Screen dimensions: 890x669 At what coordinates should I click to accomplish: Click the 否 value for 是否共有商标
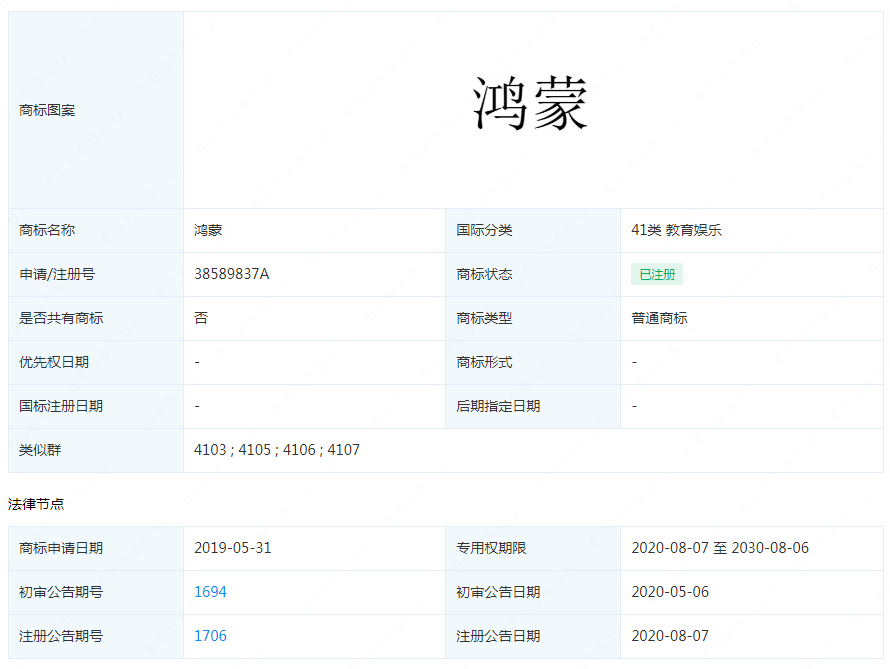201,318
